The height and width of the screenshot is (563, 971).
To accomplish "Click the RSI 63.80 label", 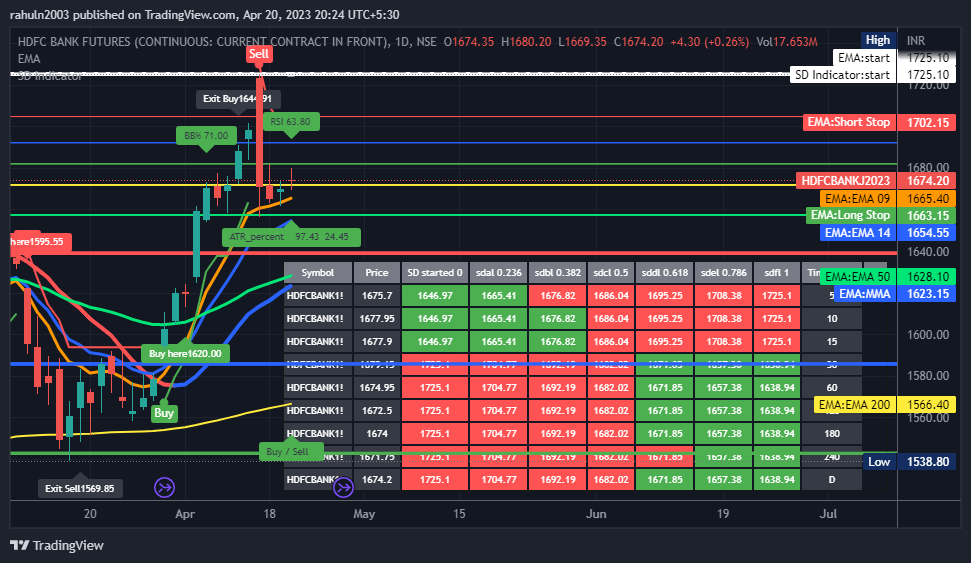I will tap(290, 121).
